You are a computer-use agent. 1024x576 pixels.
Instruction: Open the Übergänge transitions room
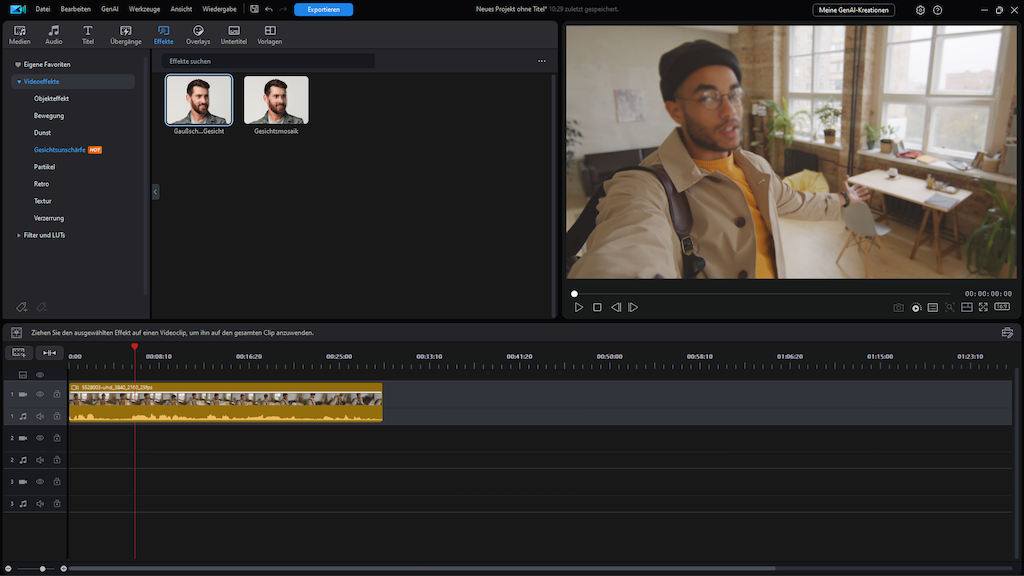(x=125, y=35)
